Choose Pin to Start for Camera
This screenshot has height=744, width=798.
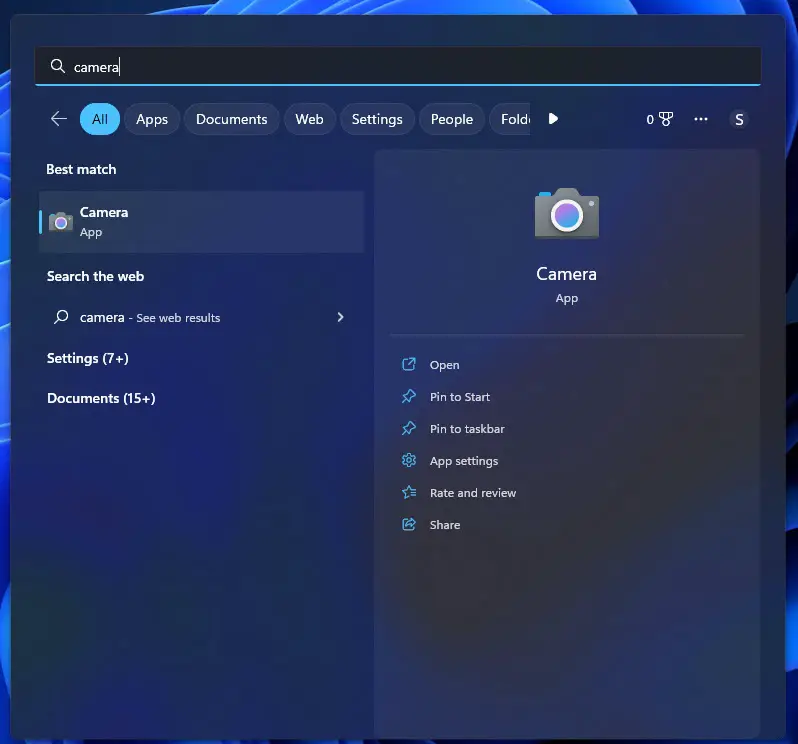pos(460,397)
